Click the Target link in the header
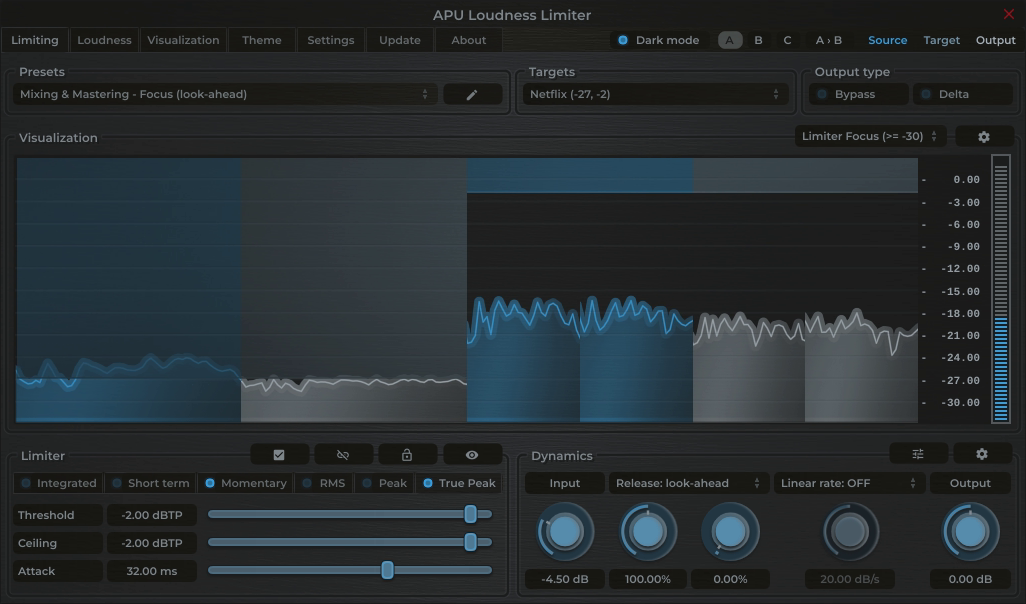 coord(941,40)
